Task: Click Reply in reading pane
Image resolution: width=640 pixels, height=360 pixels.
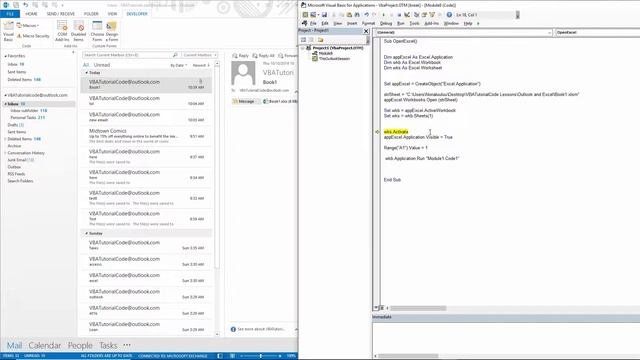Action: click(240, 56)
